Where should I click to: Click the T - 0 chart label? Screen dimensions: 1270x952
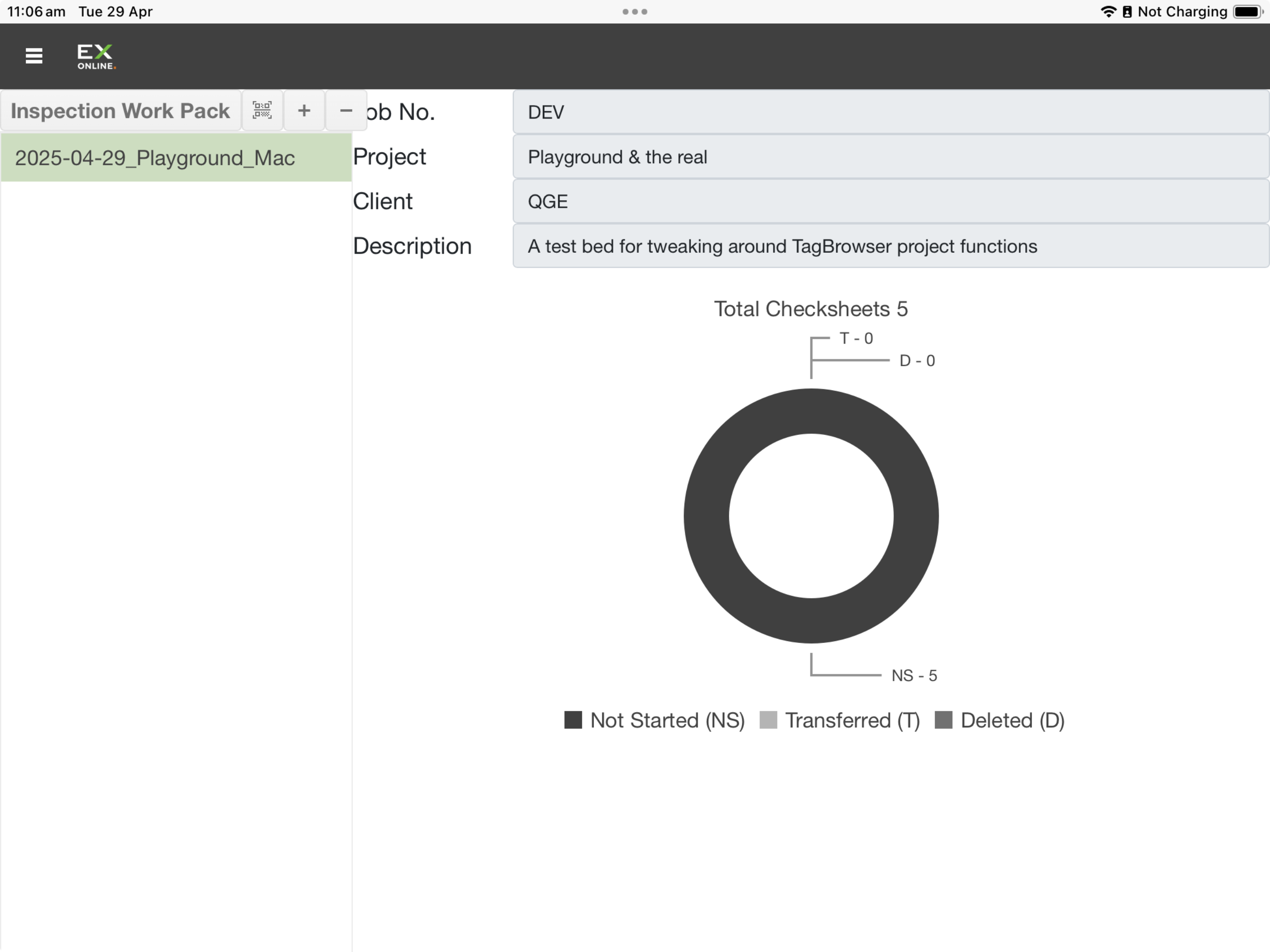(x=856, y=338)
